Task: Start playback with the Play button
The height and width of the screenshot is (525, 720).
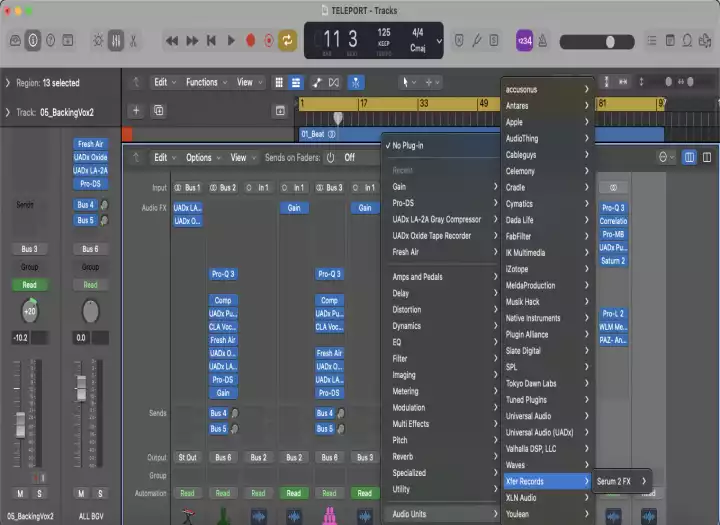Action: (x=231, y=41)
